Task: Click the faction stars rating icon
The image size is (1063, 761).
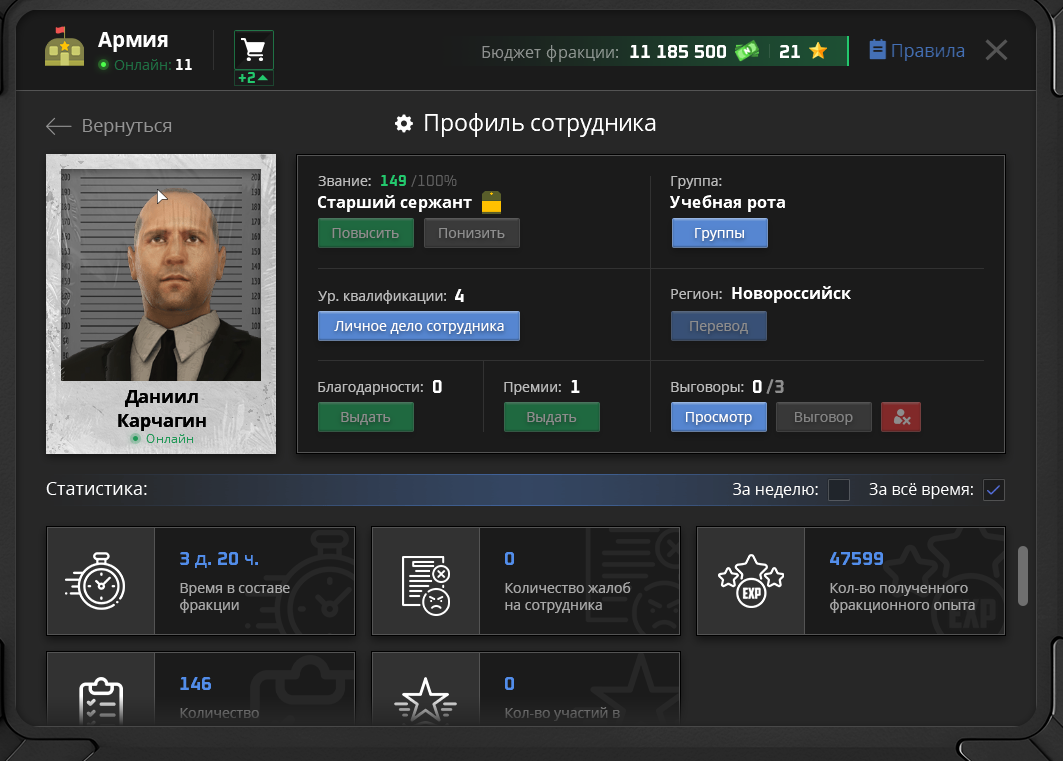Action: 818,51
